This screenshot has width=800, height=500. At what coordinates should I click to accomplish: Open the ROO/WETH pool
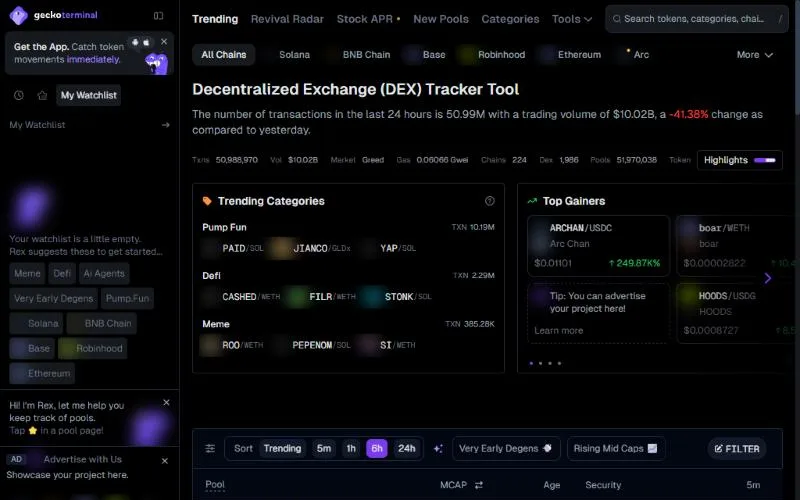[232, 345]
